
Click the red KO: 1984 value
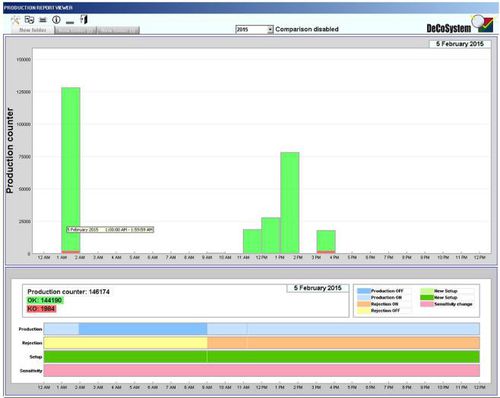click(41, 309)
